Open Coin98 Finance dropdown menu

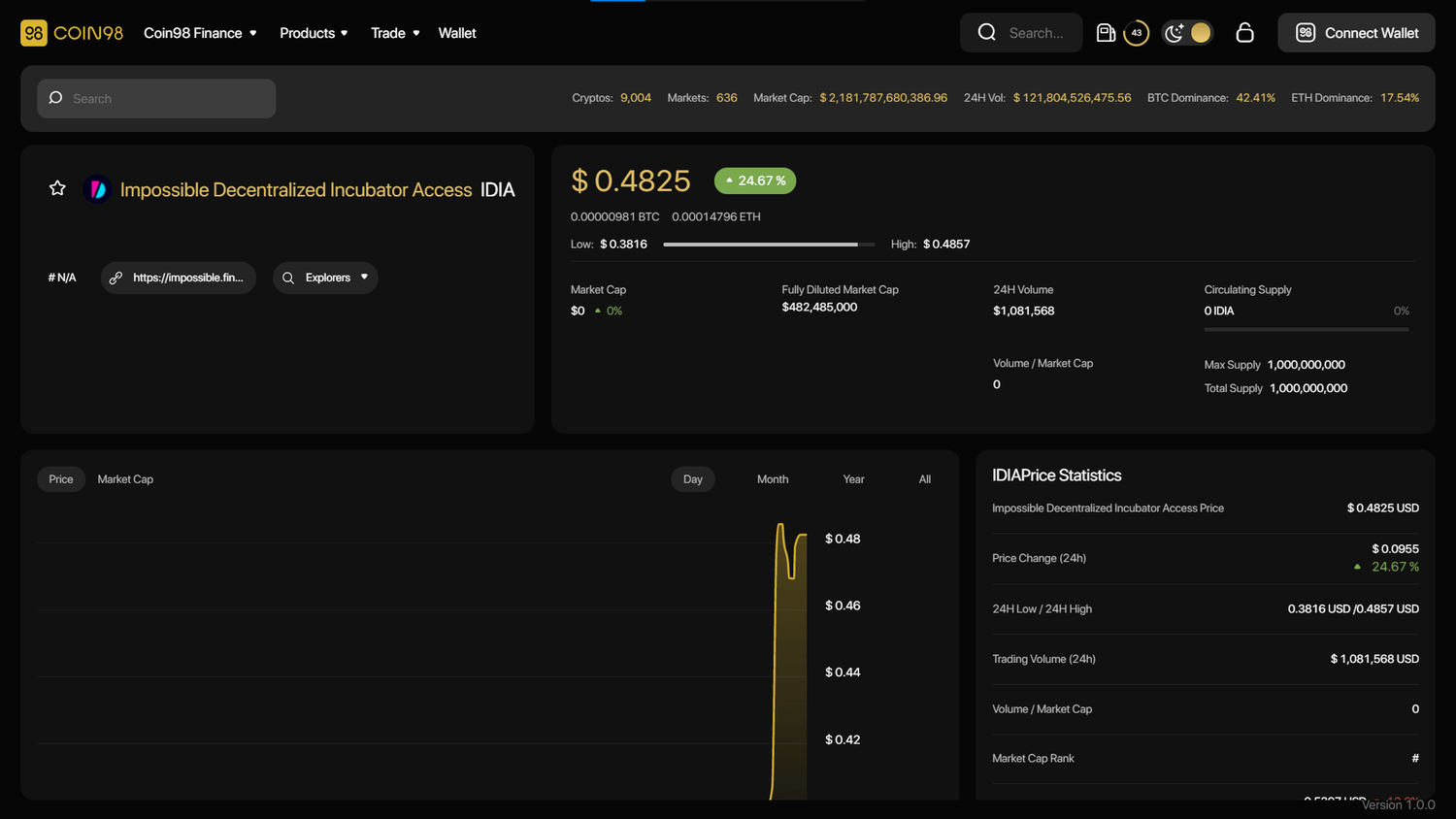pos(200,33)
